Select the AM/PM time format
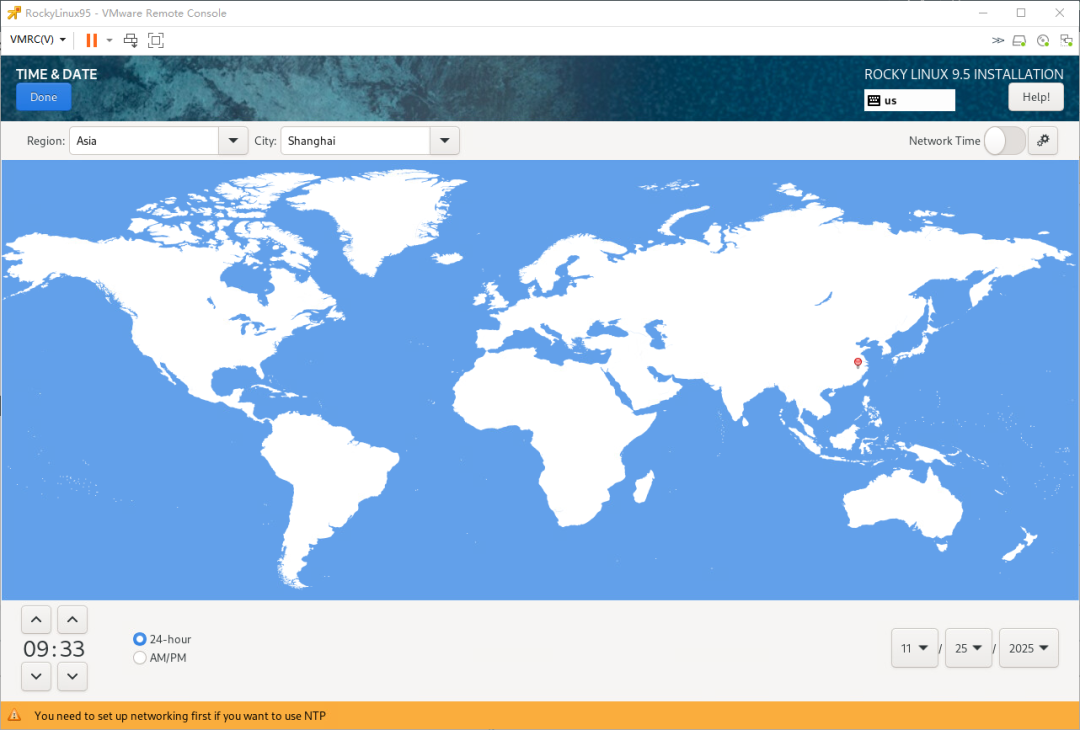Screen dimensions: 1080x730 [160, 658]
